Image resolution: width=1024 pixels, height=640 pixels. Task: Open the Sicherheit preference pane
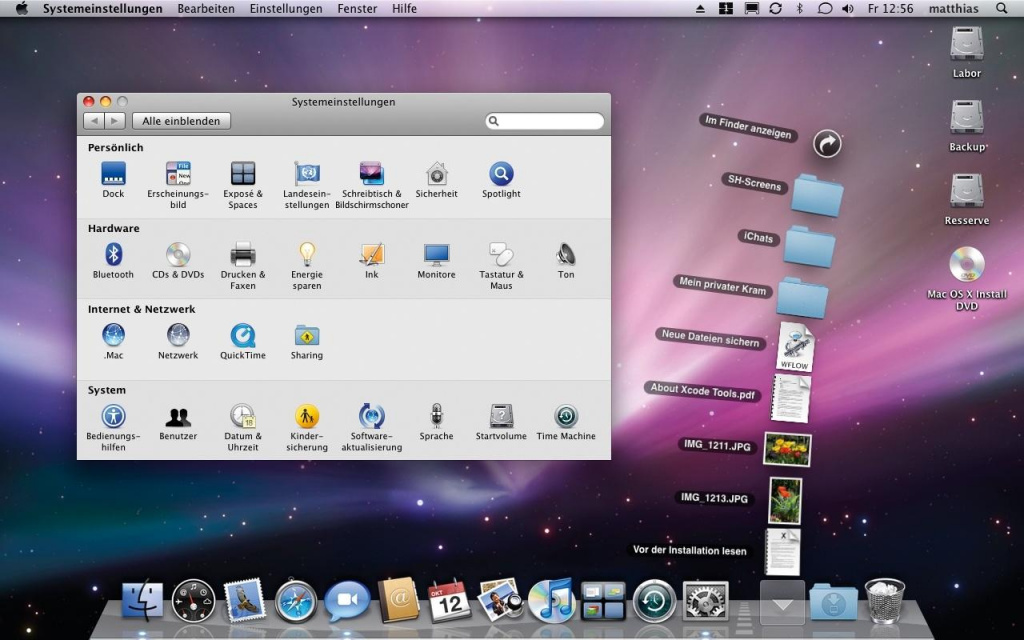(x=436, y=174)
